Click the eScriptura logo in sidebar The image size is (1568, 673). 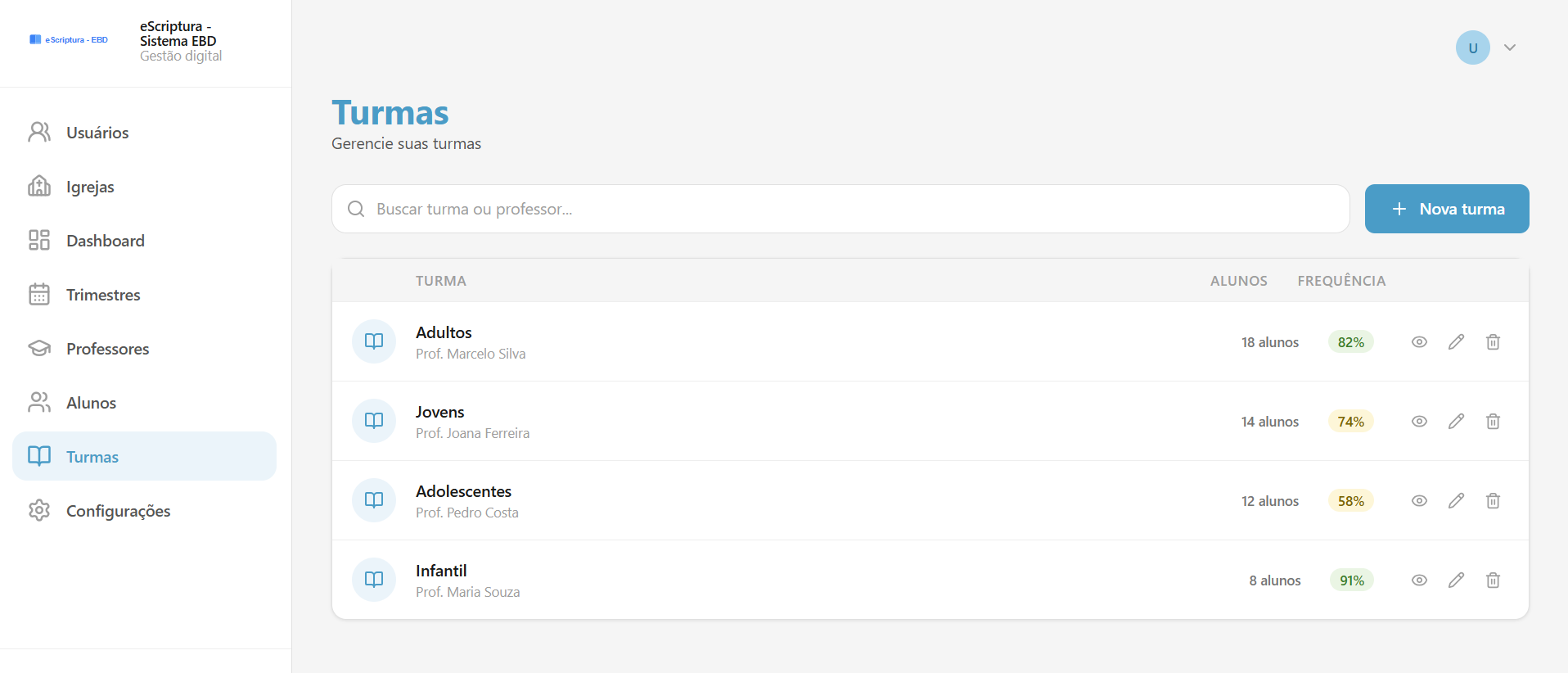(69, 39)
